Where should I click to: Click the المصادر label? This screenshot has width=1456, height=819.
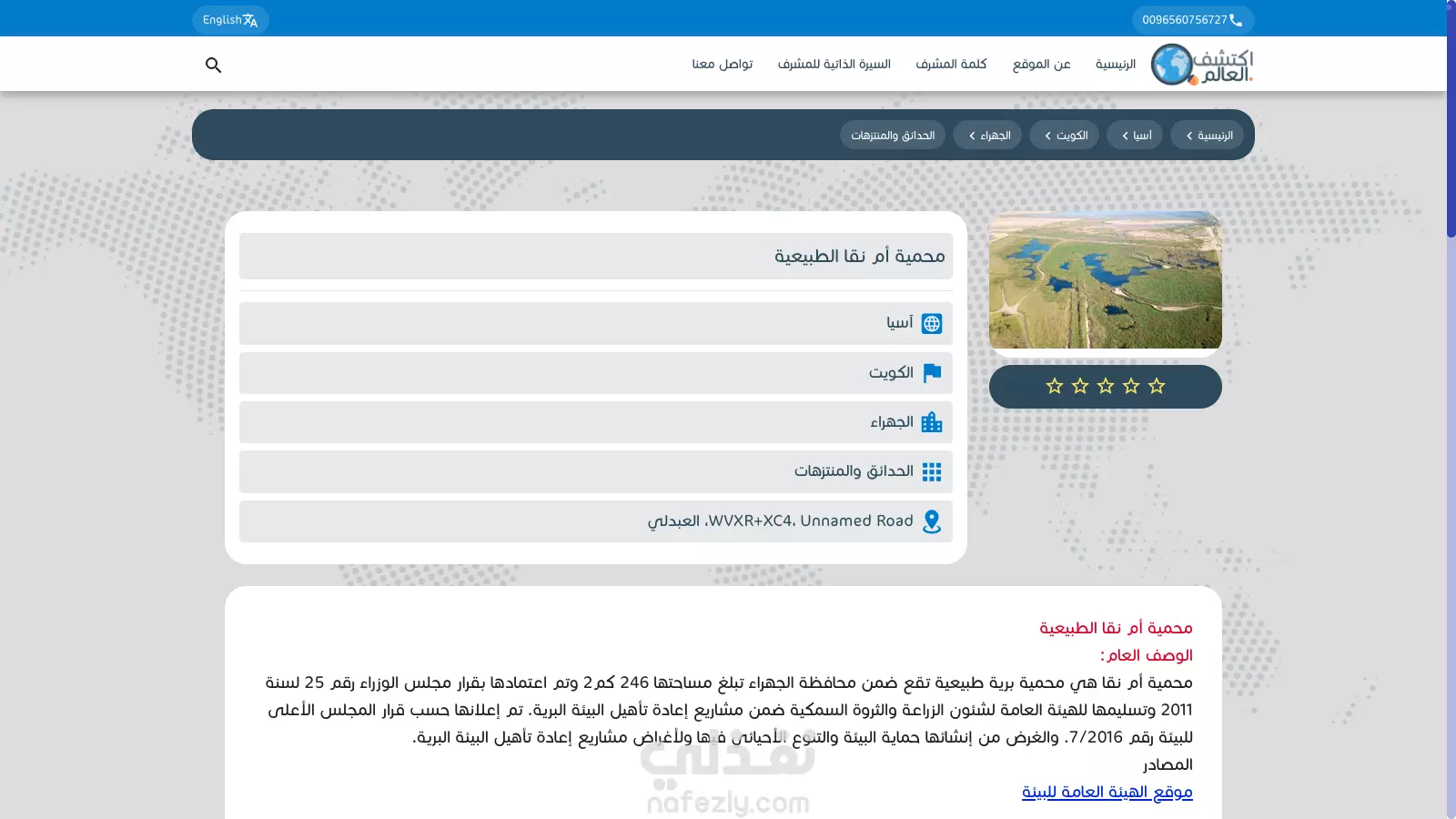point(1168,764)
